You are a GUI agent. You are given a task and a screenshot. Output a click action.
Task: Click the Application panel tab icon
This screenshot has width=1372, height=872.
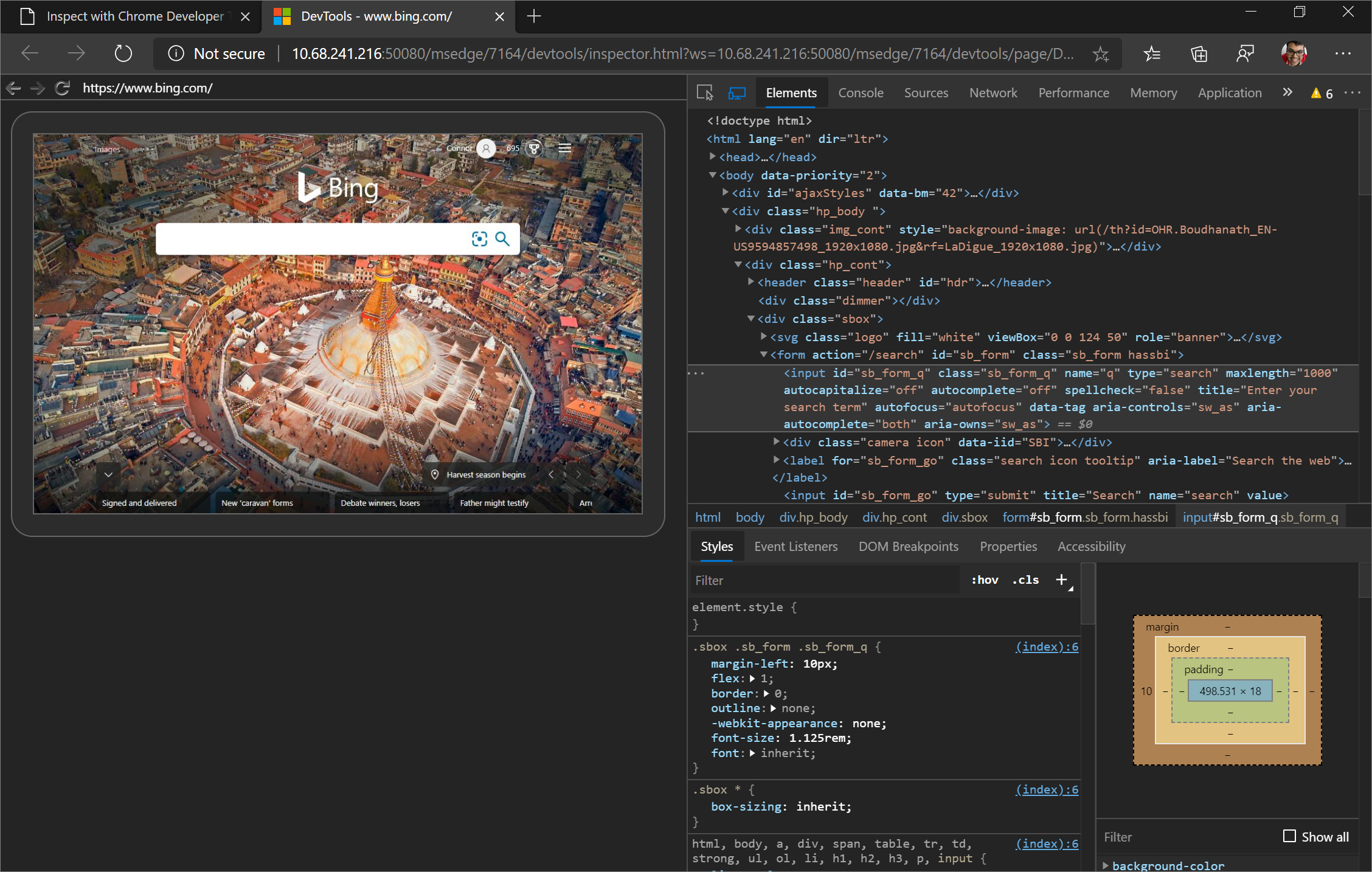(1229, 92)
